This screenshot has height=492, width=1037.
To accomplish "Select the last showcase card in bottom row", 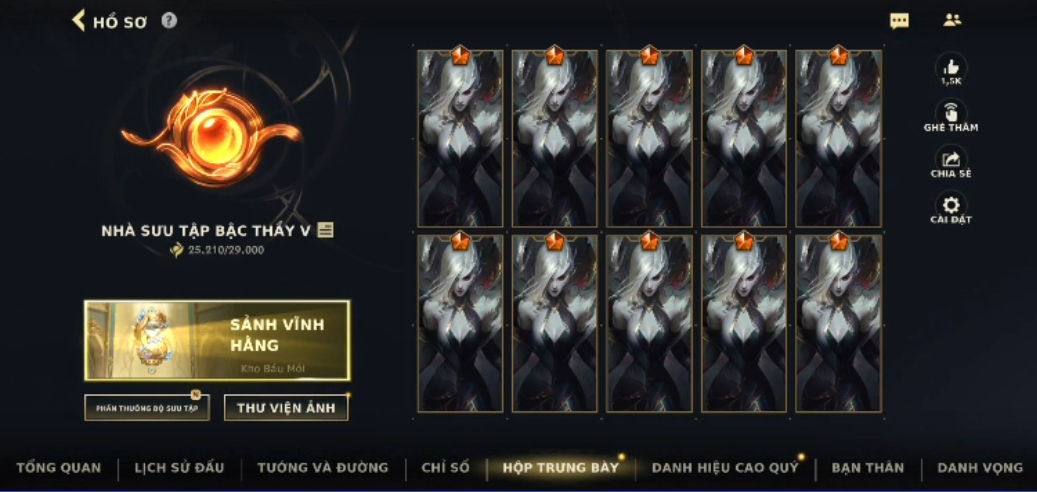I will (839, 323).
